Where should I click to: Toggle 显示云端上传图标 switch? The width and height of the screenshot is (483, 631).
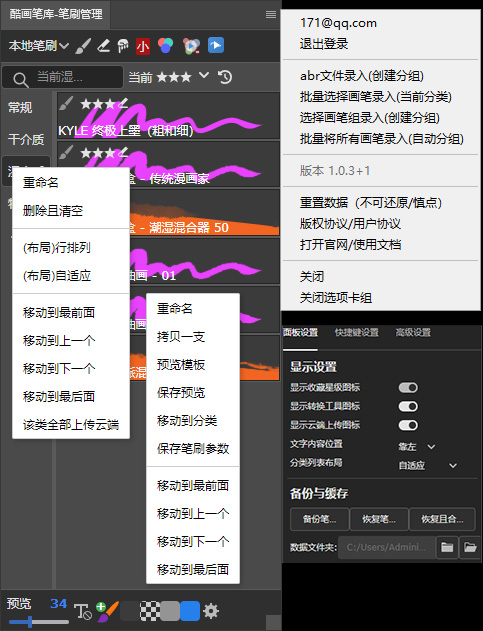(x=408, y=425)
